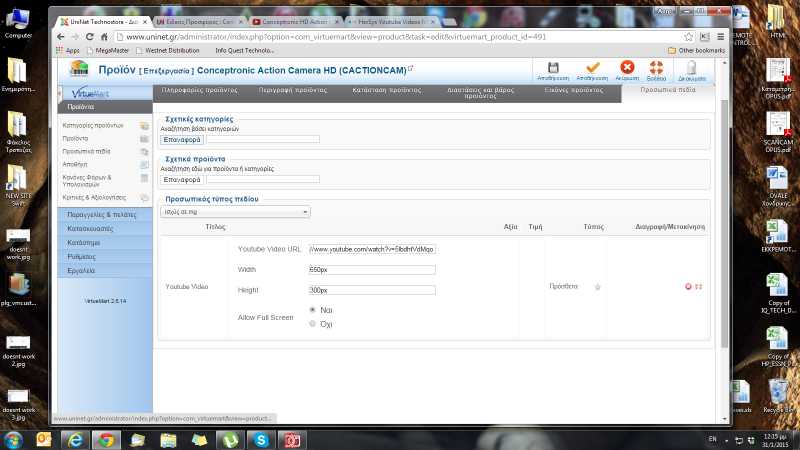
Task: Switch to Προσωπικά πεδία tab
Action: click(668, 90)
